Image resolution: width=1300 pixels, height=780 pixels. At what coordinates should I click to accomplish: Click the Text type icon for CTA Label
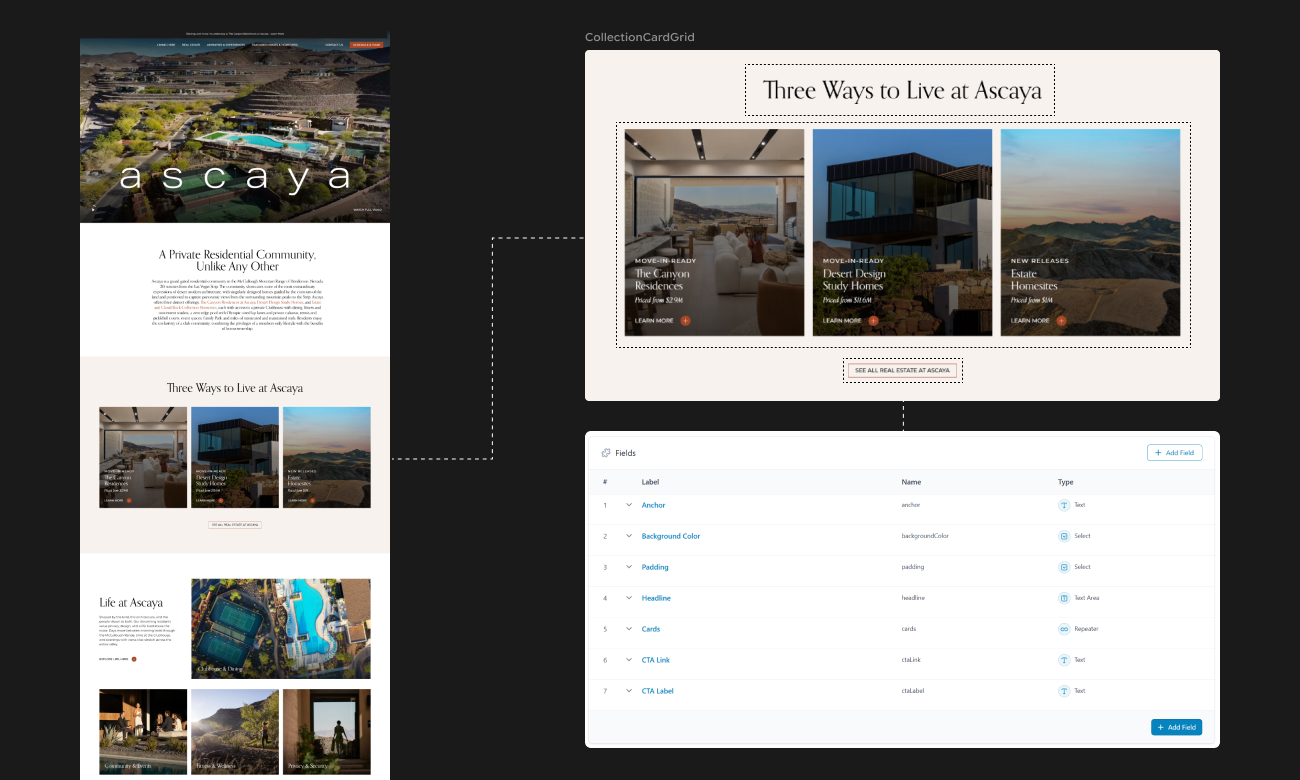pos(1064,691)
